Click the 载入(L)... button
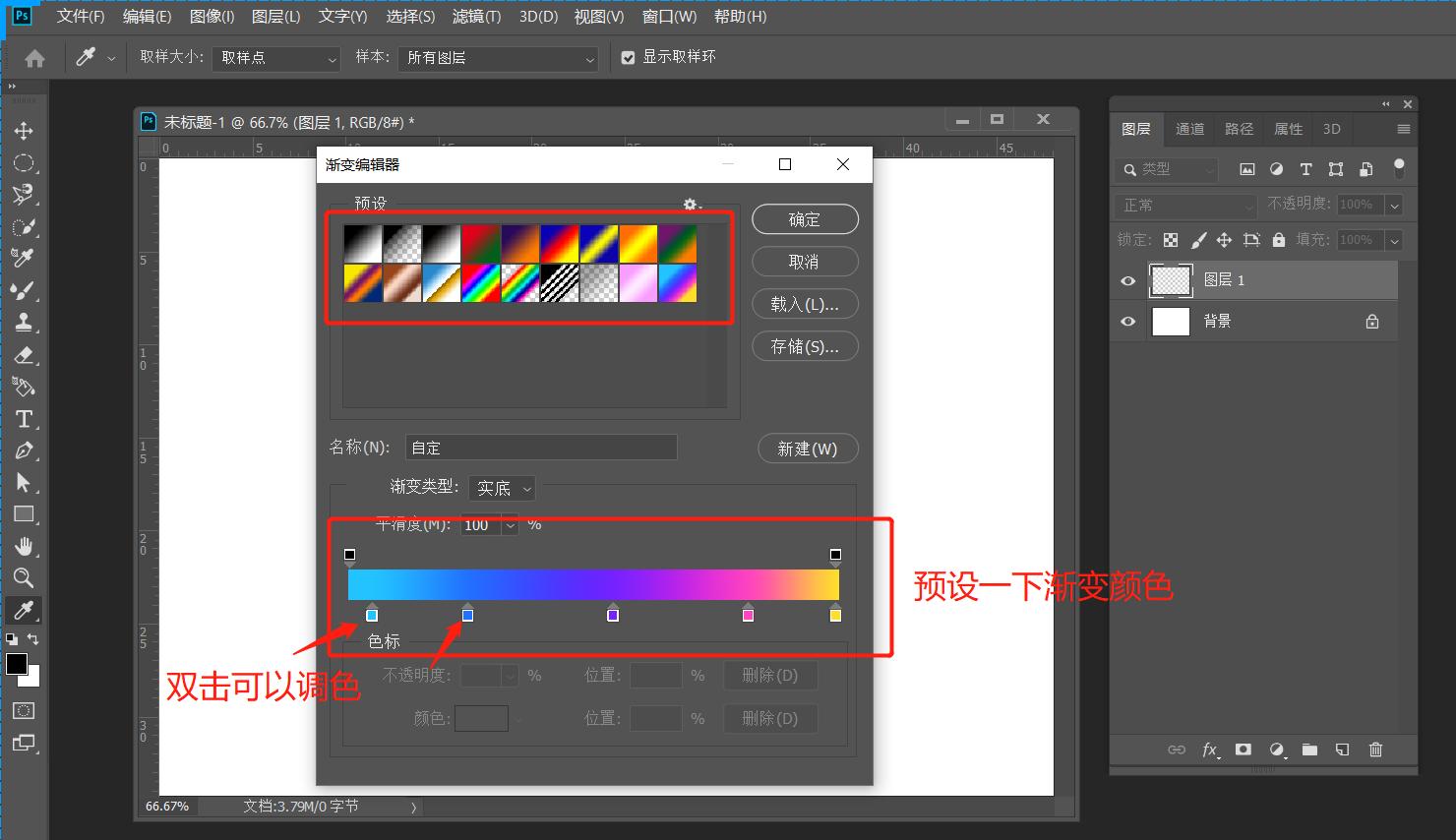Screen dimensions: 1456x840 [805, 304]
